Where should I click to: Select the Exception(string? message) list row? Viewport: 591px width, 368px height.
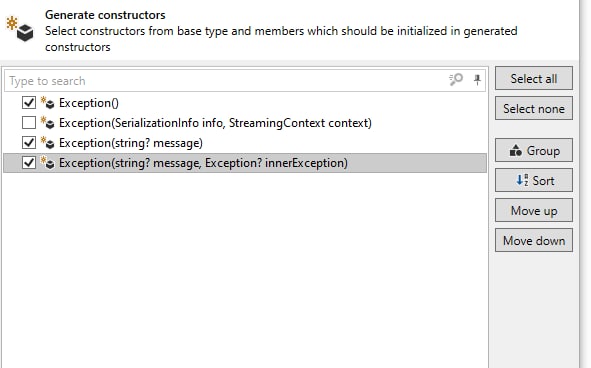click(245, 143)
